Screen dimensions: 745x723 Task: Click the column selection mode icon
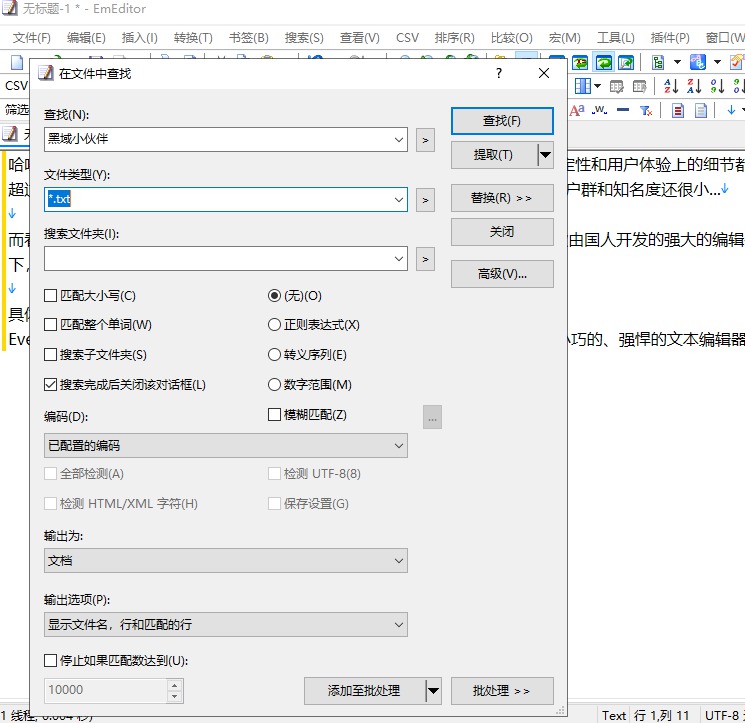tap(582, 86)
